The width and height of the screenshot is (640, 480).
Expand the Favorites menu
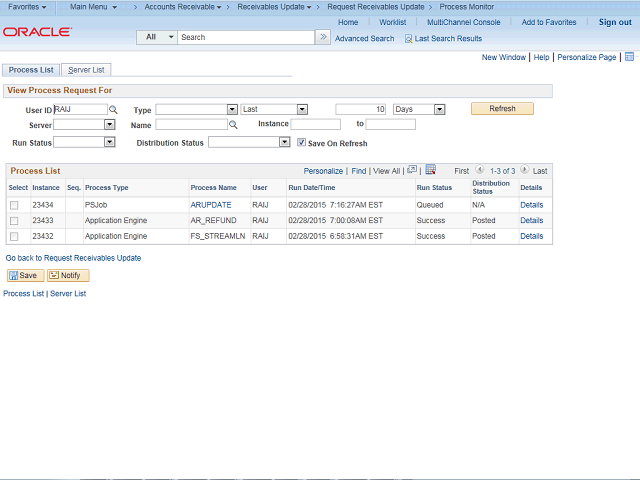27,7
